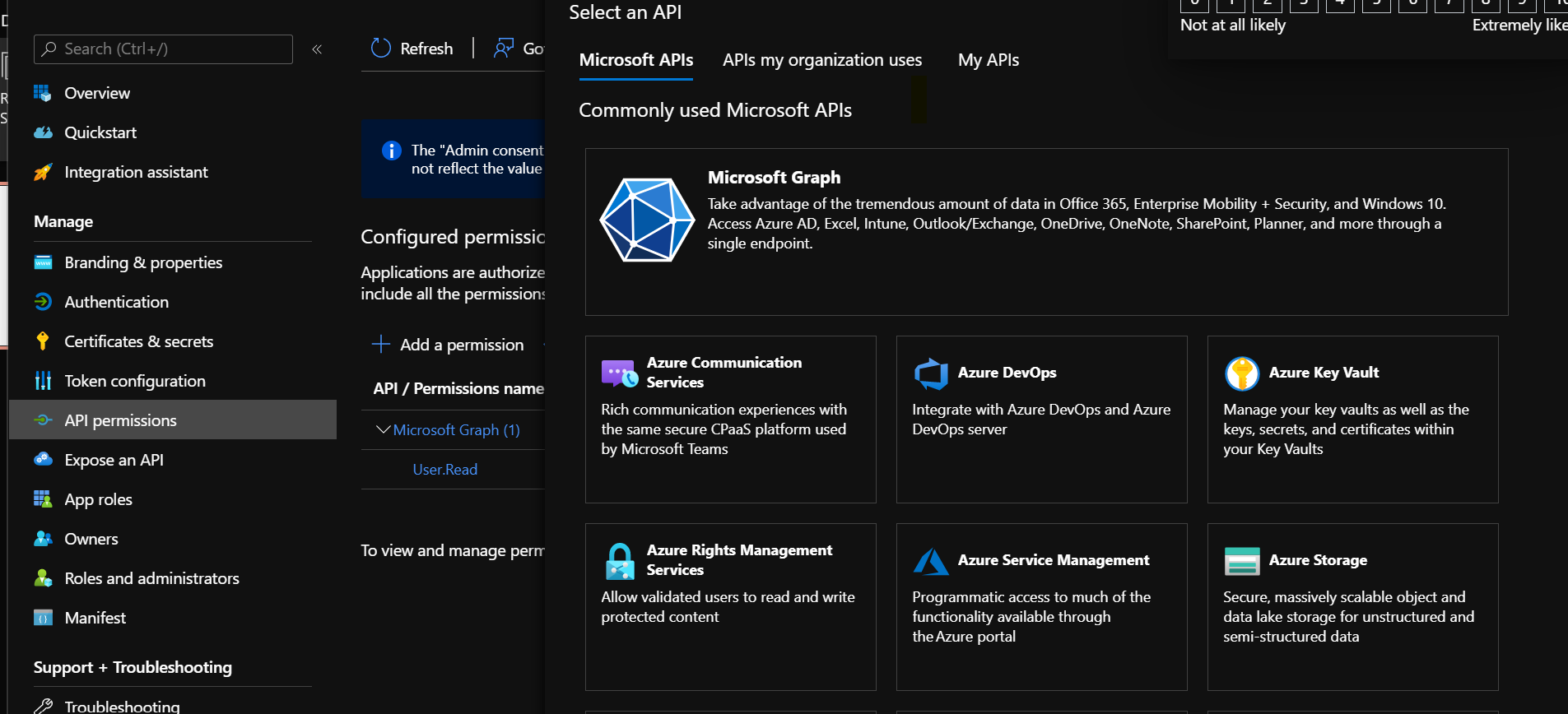Viewport: 1568px width, 714px height.
Task: Switch to APIs my organization uses tab
Action: click(821, 60)
